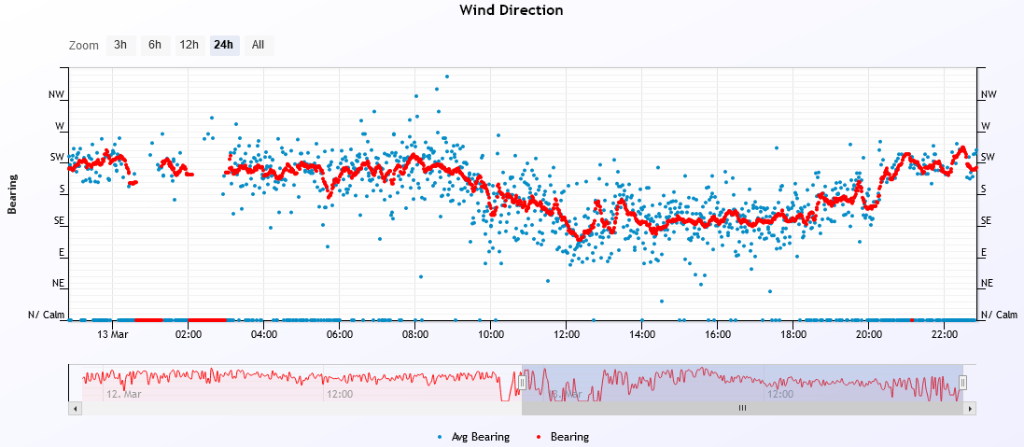Toggle Avg Bearing series in legend

click(x=473, y=437)
